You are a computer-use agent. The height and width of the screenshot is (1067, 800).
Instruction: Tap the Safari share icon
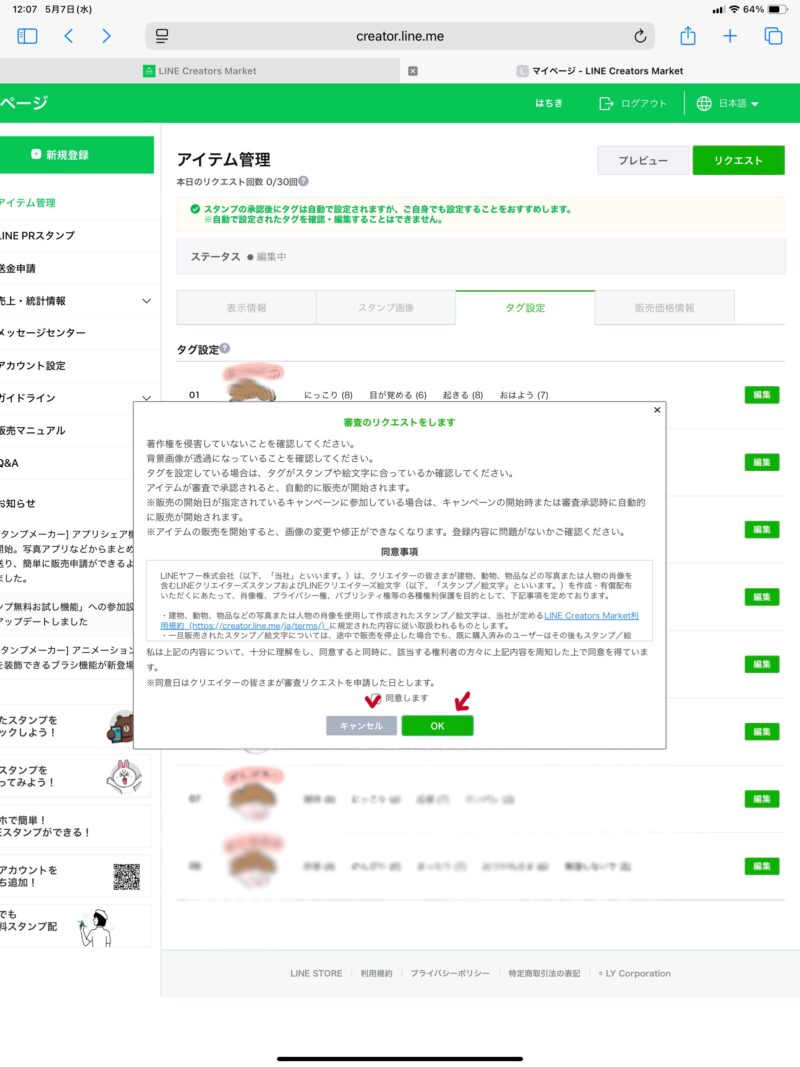688,35
